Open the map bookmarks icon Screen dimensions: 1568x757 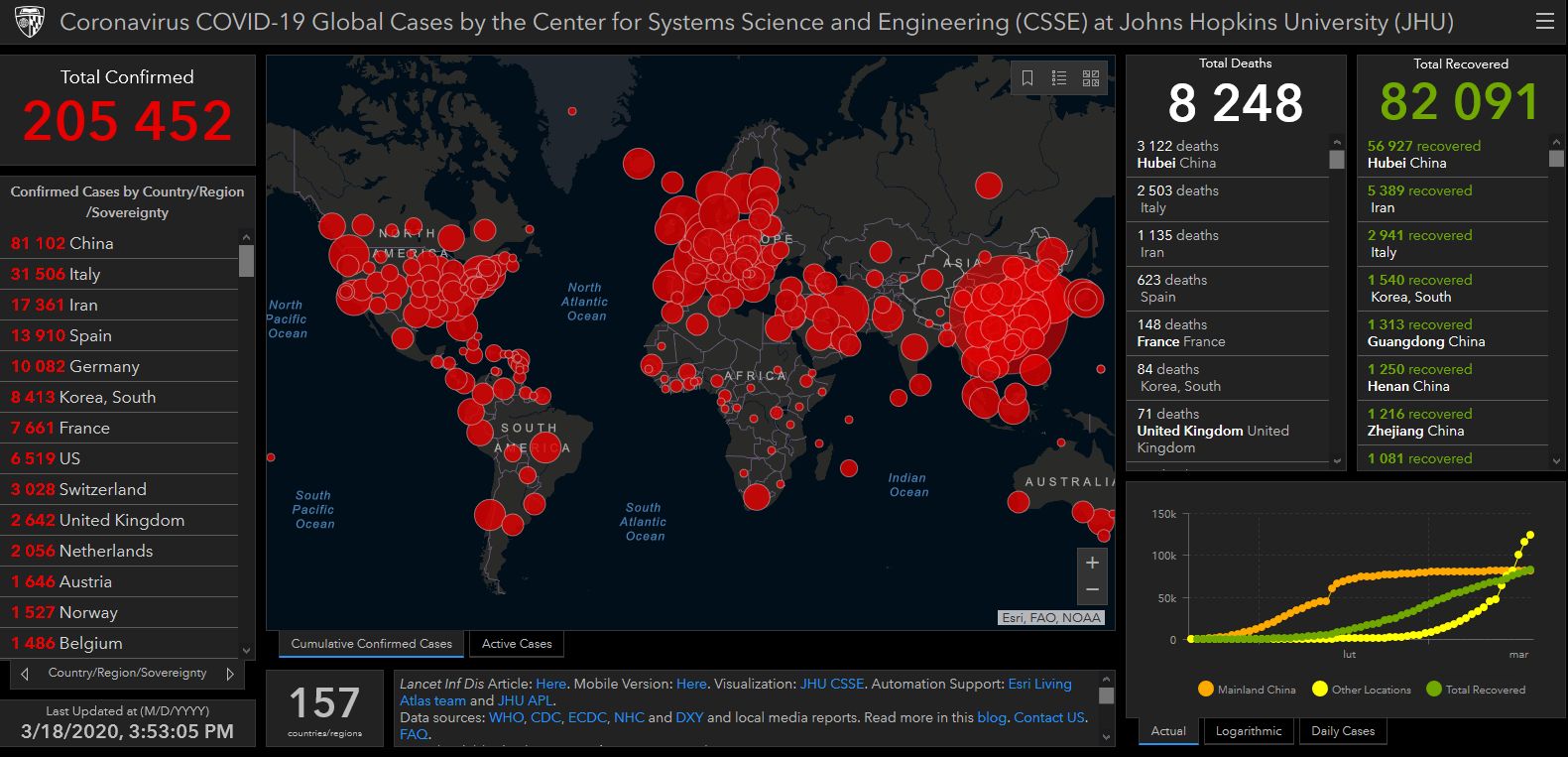click(x=1027, y=77)
